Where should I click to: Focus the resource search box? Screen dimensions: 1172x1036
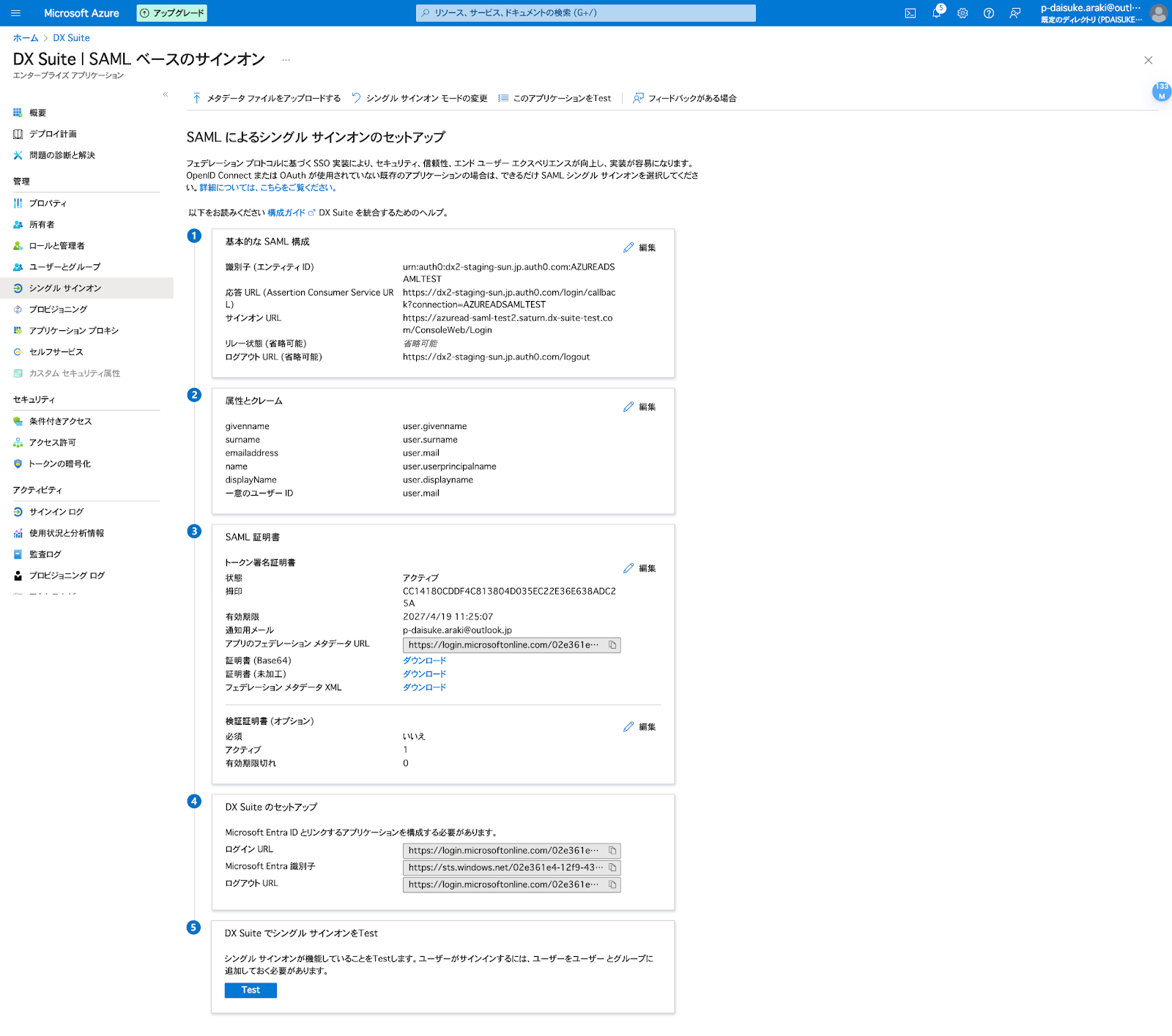pyautogui.click(x=586, y=13)
